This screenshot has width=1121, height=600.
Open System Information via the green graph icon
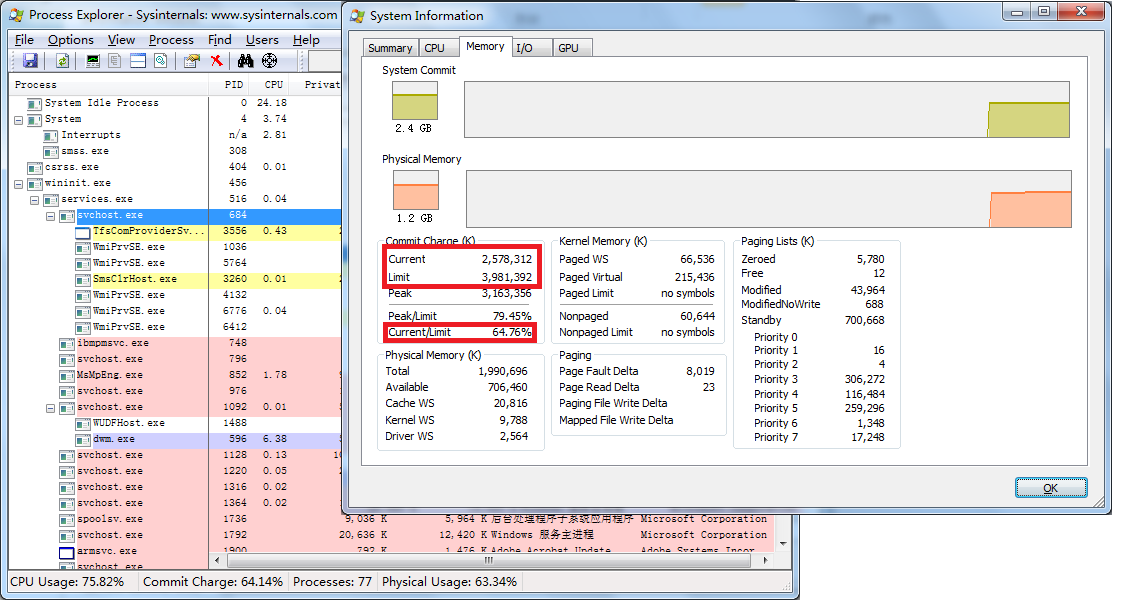(x=93, y=61)
